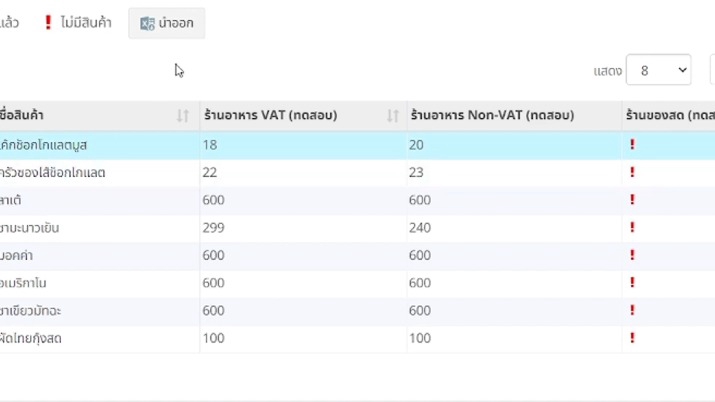Click red exclamation icon in third row

[632, 200]
